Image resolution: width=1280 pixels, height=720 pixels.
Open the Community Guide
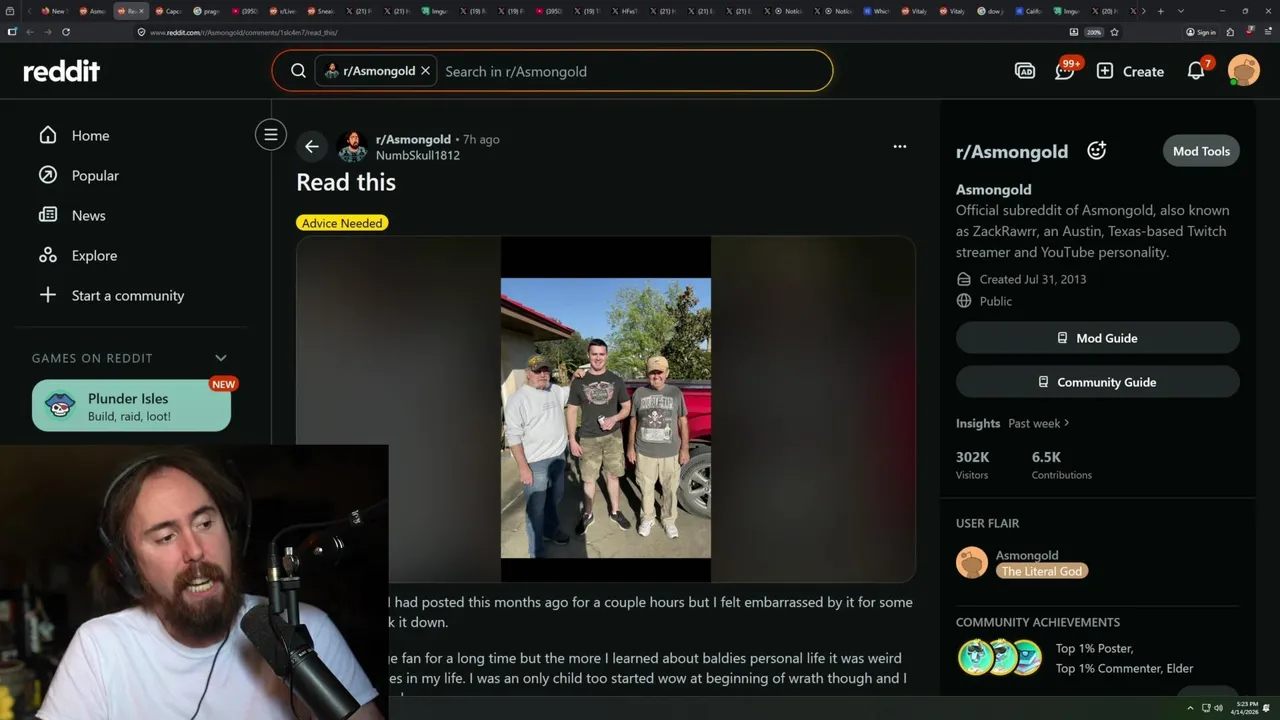[x=1098, y=382]
